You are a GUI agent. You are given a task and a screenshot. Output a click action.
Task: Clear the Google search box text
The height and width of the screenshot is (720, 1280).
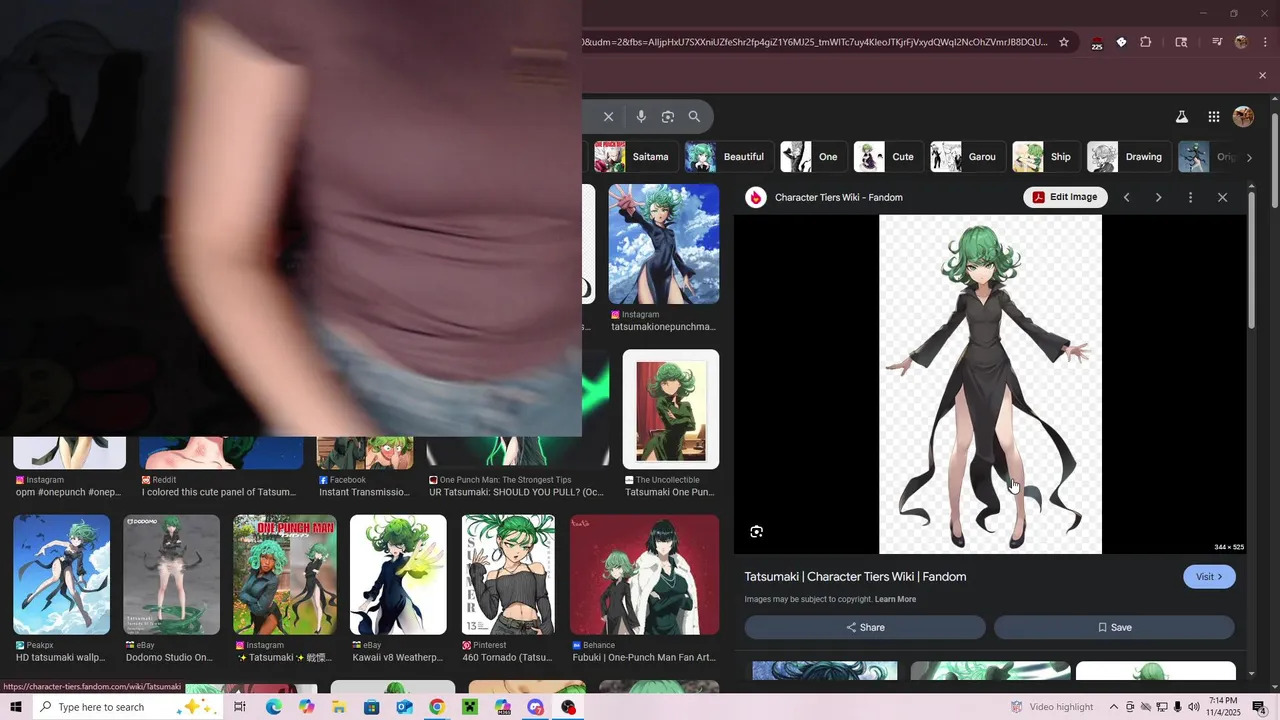(608, 116)
